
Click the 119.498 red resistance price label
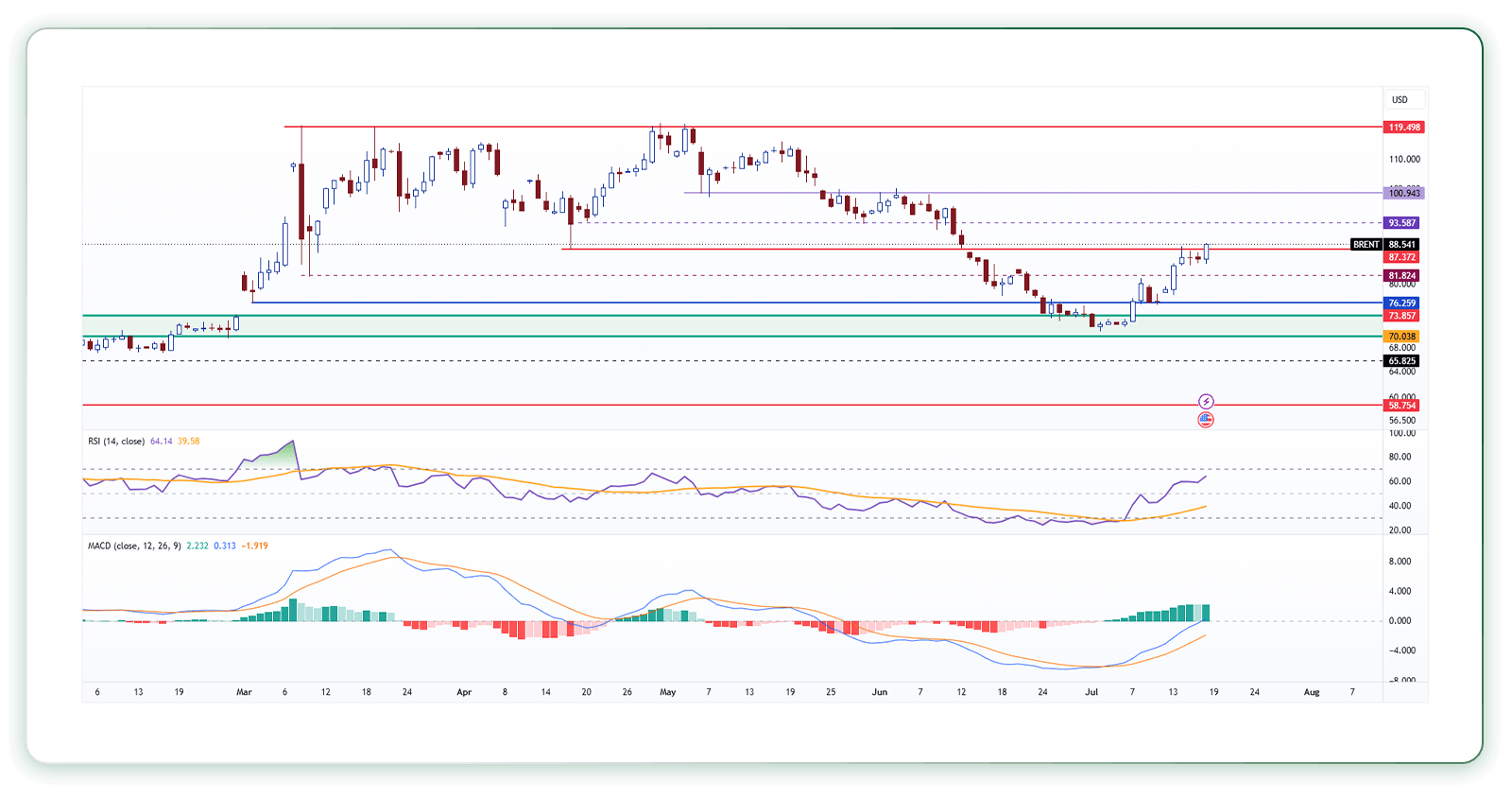[x=1403, y=127]
